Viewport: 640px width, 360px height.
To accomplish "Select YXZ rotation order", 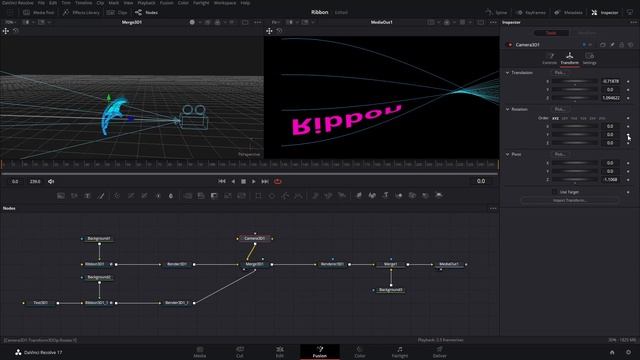I will pos(574,118).
